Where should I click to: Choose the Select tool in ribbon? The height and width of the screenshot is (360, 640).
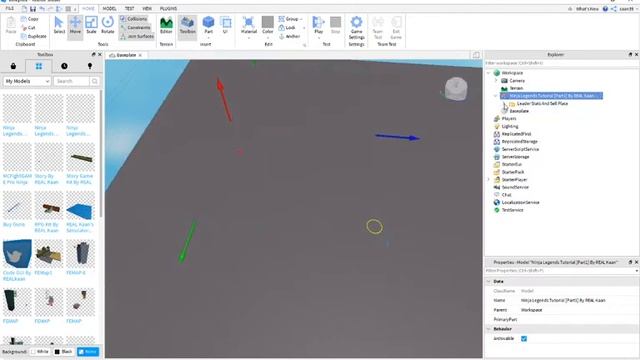click(59, 25)
